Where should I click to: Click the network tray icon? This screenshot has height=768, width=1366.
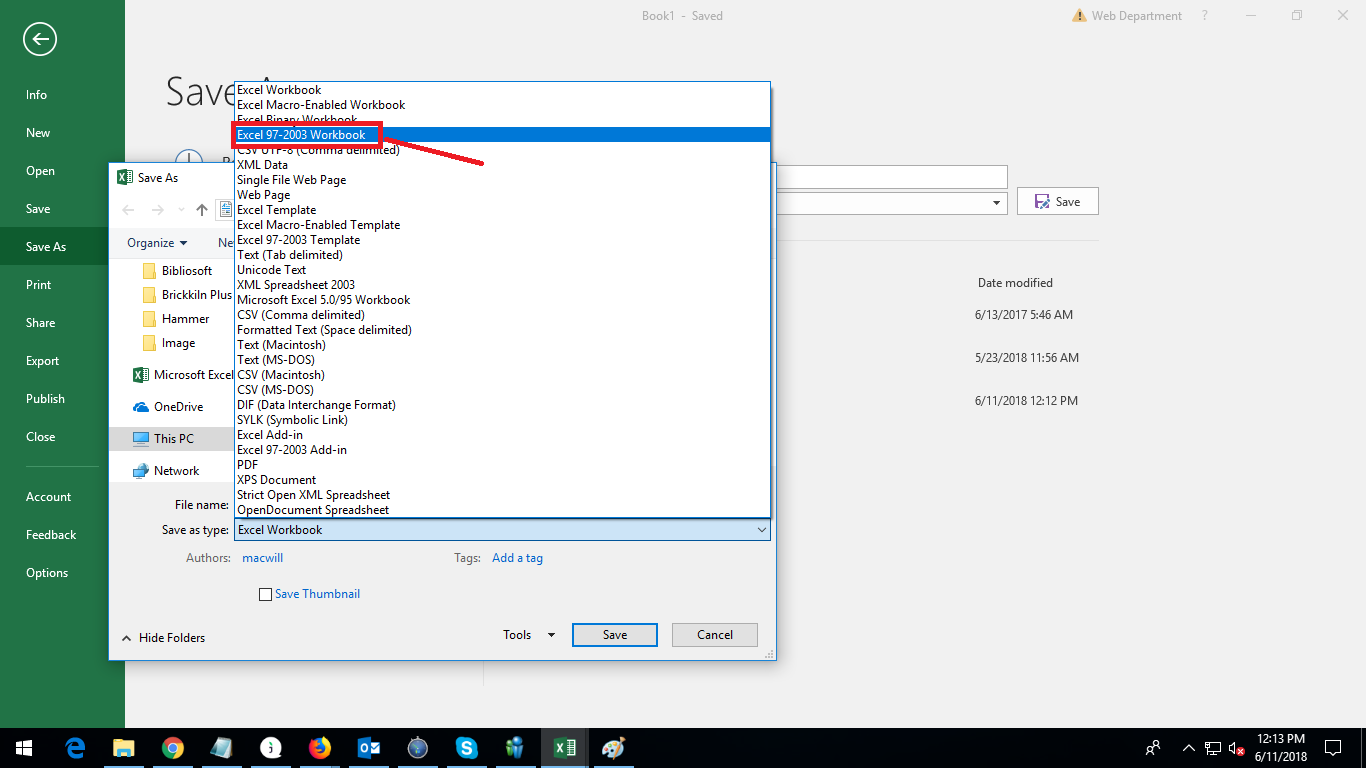pyautogui.click(x=1213, y=747)
